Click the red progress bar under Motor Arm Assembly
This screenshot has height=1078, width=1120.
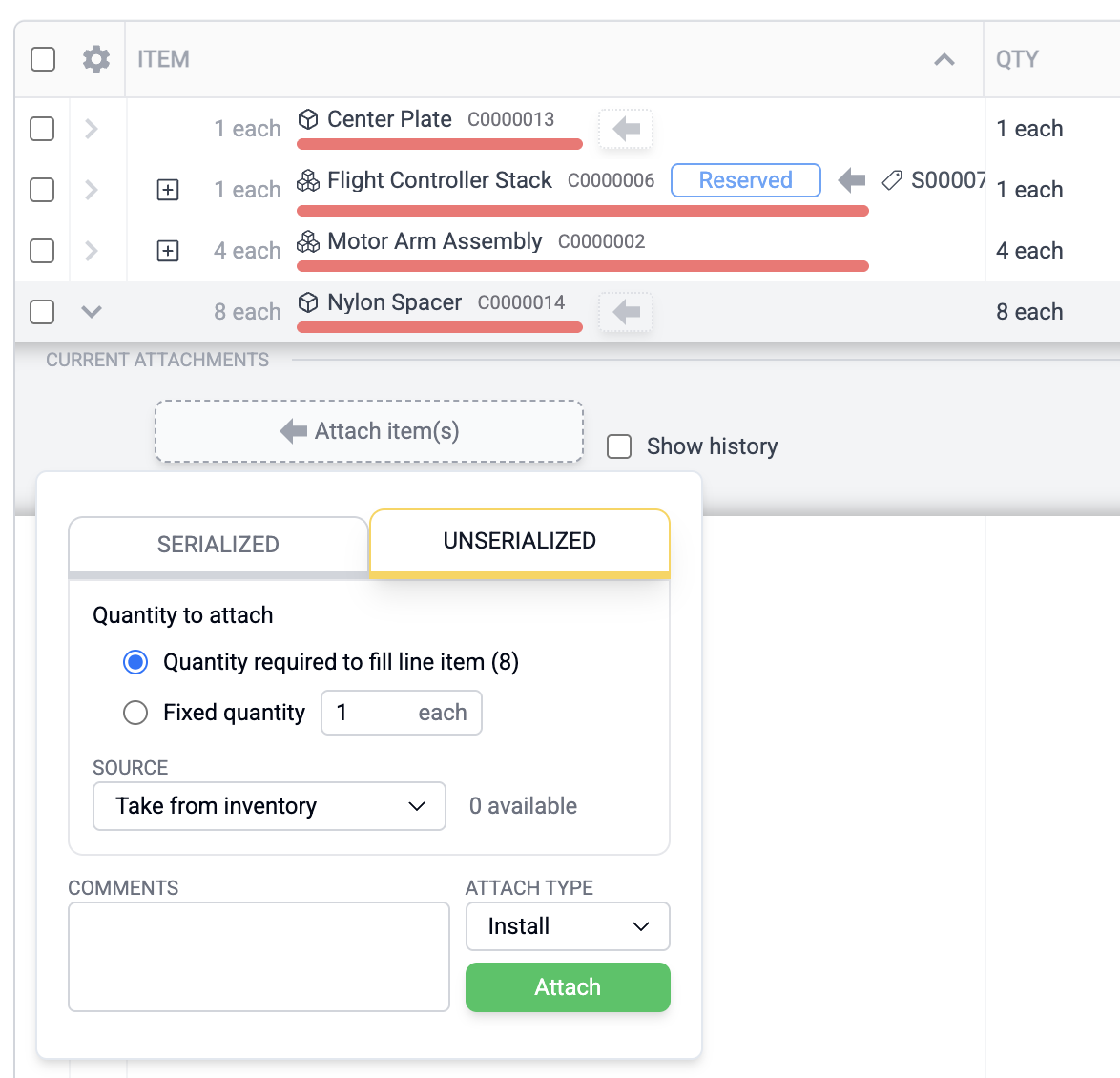coord(582,266)
